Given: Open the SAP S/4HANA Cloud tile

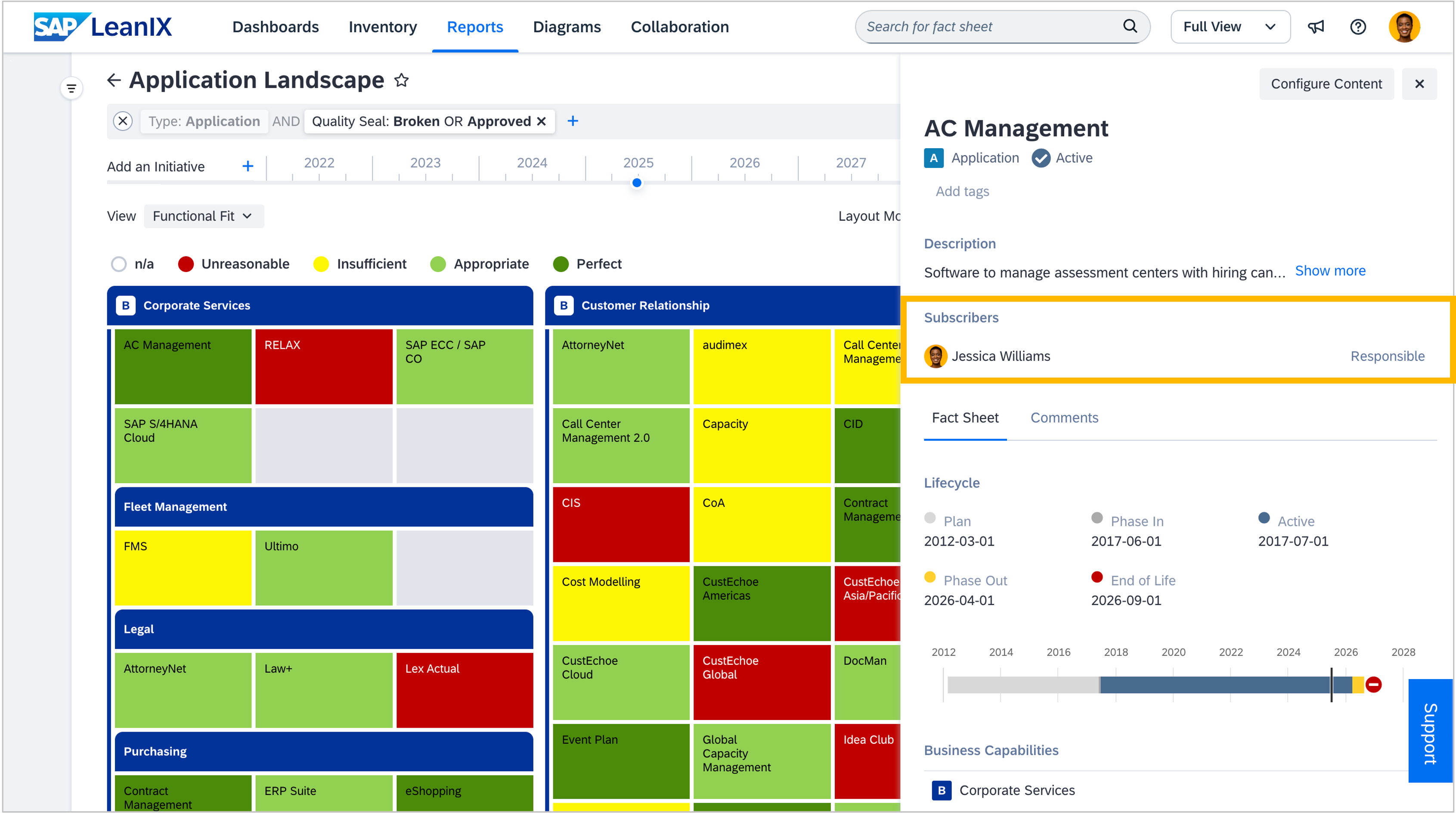Looking at the screenshot, I should [183, 446].
